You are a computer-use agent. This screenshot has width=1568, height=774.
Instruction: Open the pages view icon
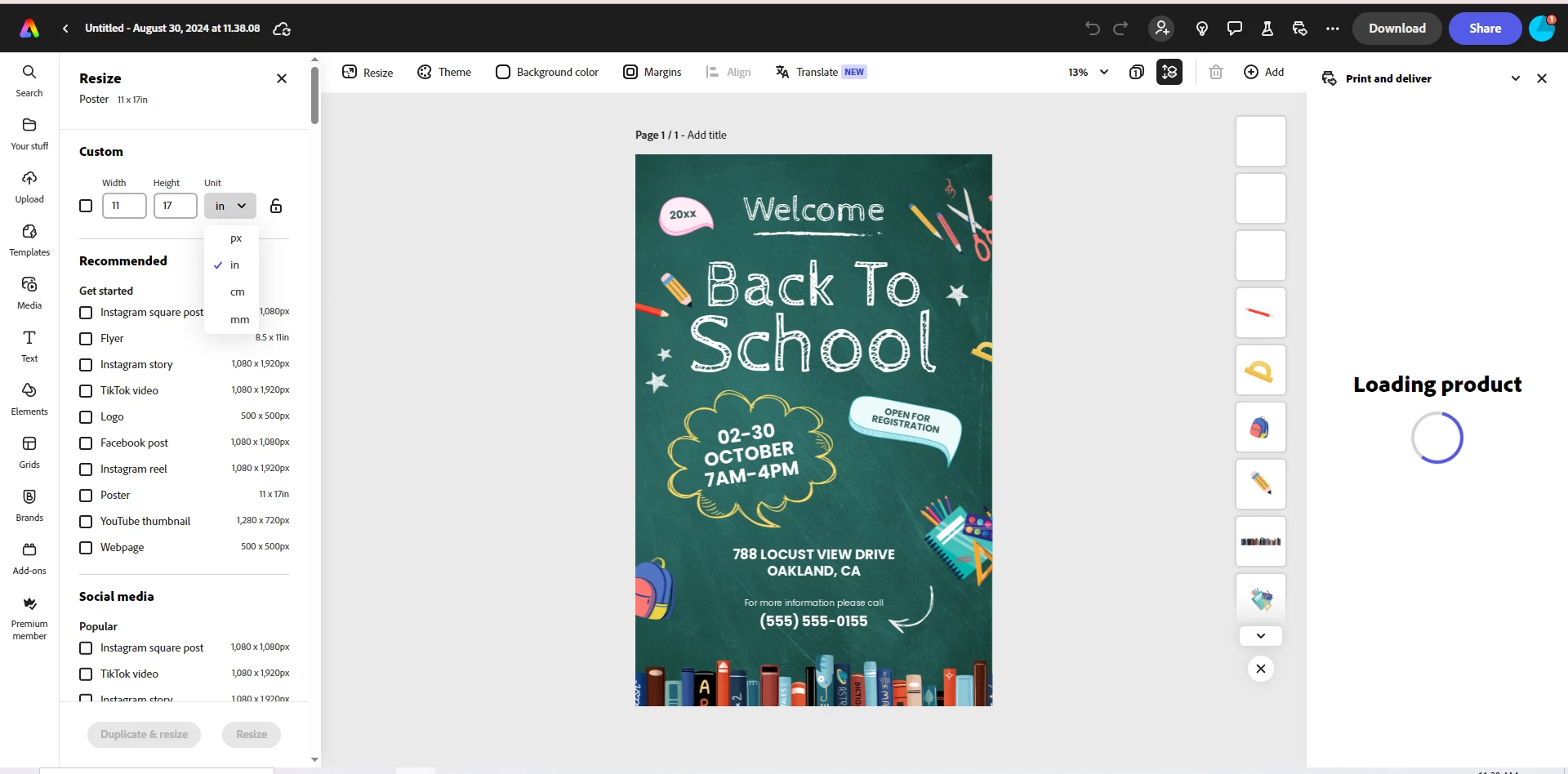1137,72
